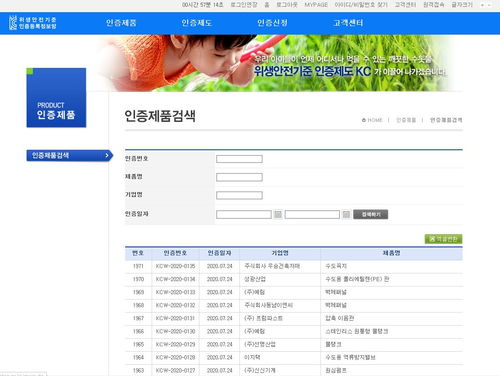Click the 로그아웃 link at top
Screen dimensions: 500x376
coord(287,5)
